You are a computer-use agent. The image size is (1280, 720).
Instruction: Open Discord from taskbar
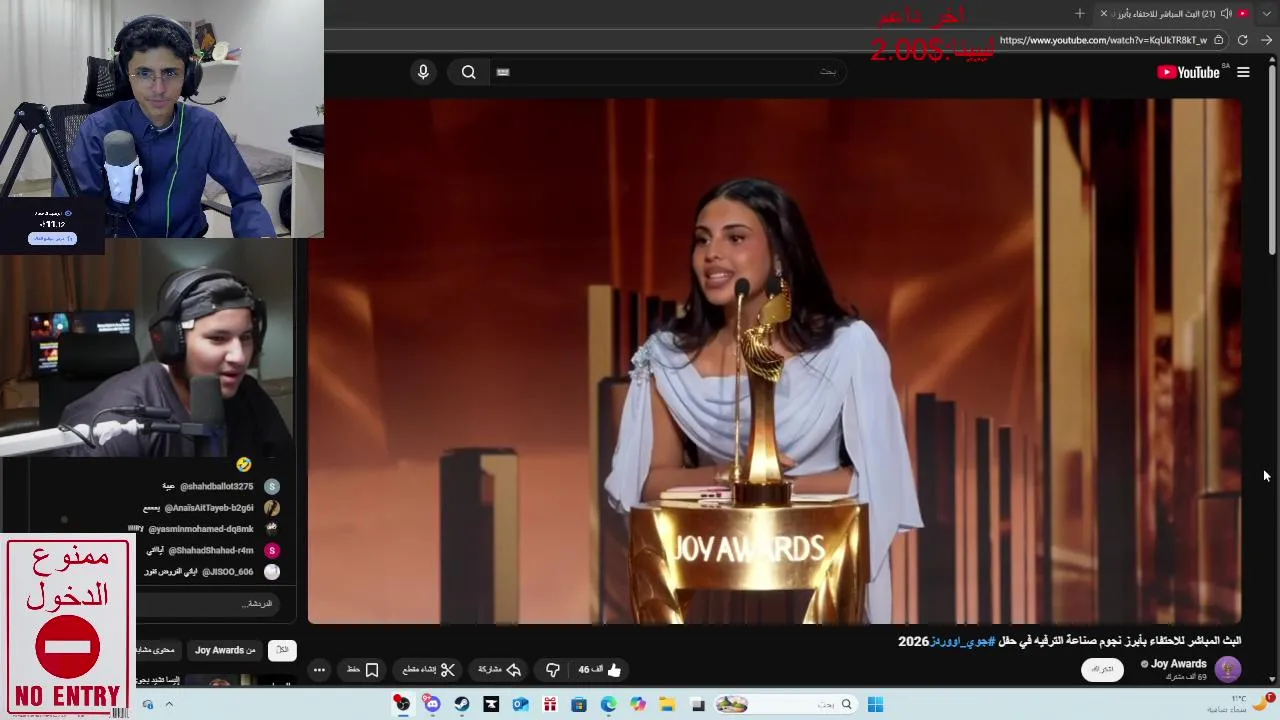pyautogui.click(x=432, y=704)
